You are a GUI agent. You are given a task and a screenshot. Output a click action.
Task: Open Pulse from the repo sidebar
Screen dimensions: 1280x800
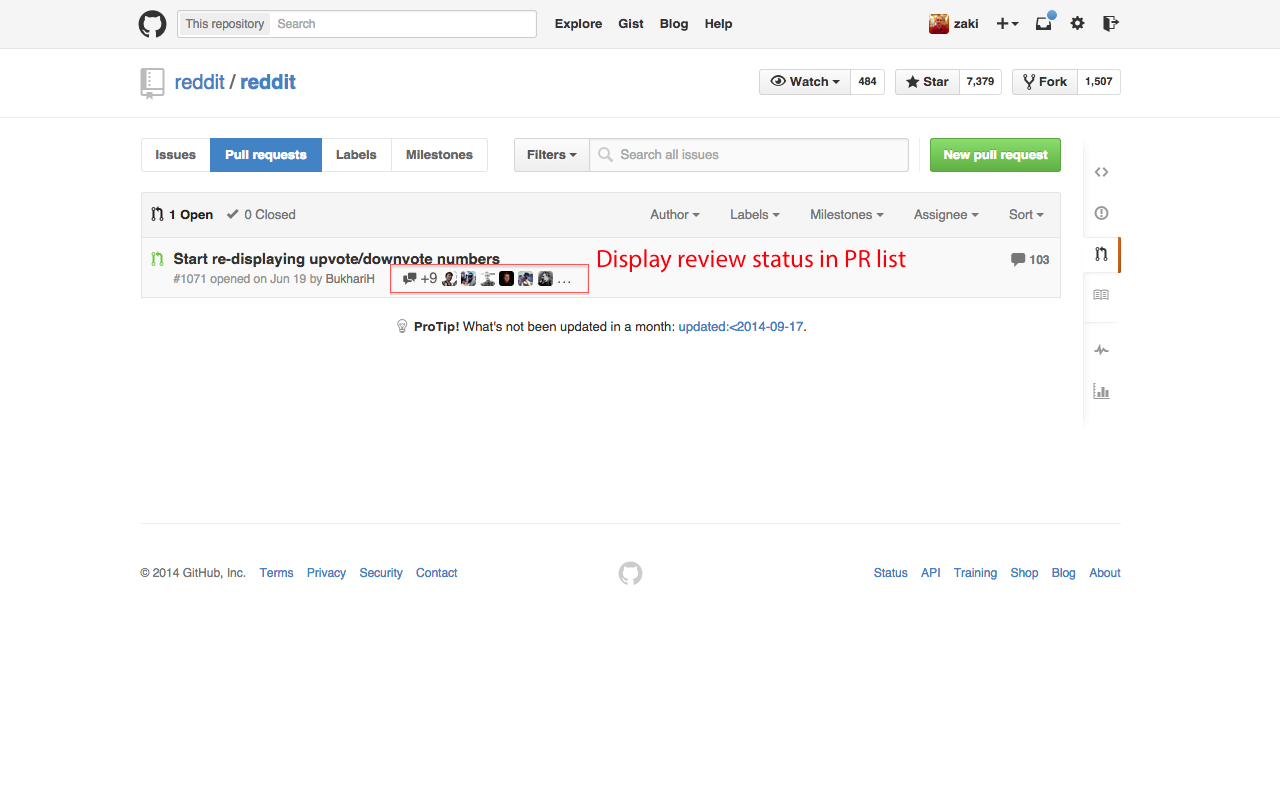coord(1101,350)
